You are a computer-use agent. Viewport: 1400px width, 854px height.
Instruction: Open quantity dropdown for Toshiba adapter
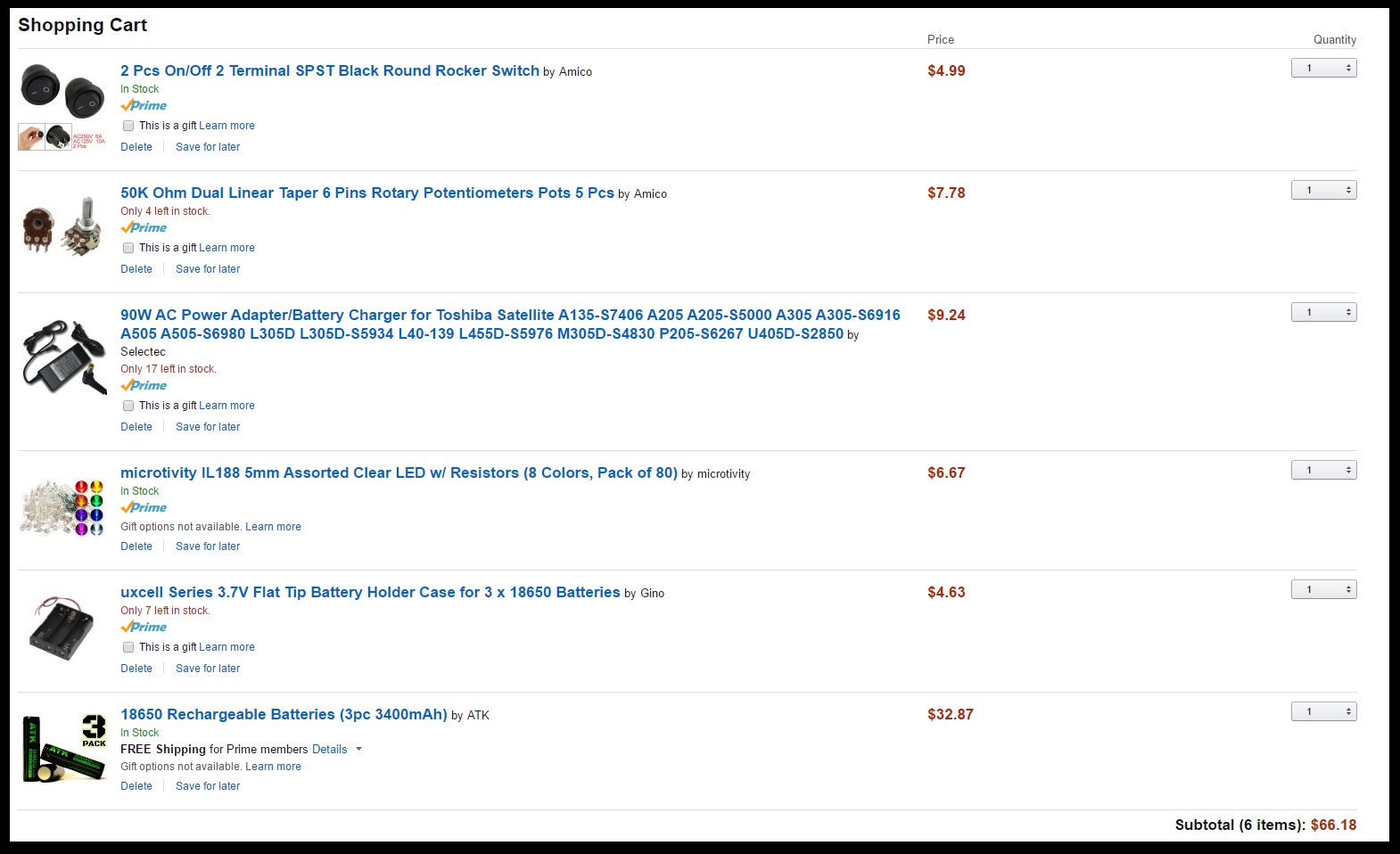click(1323, 312)
